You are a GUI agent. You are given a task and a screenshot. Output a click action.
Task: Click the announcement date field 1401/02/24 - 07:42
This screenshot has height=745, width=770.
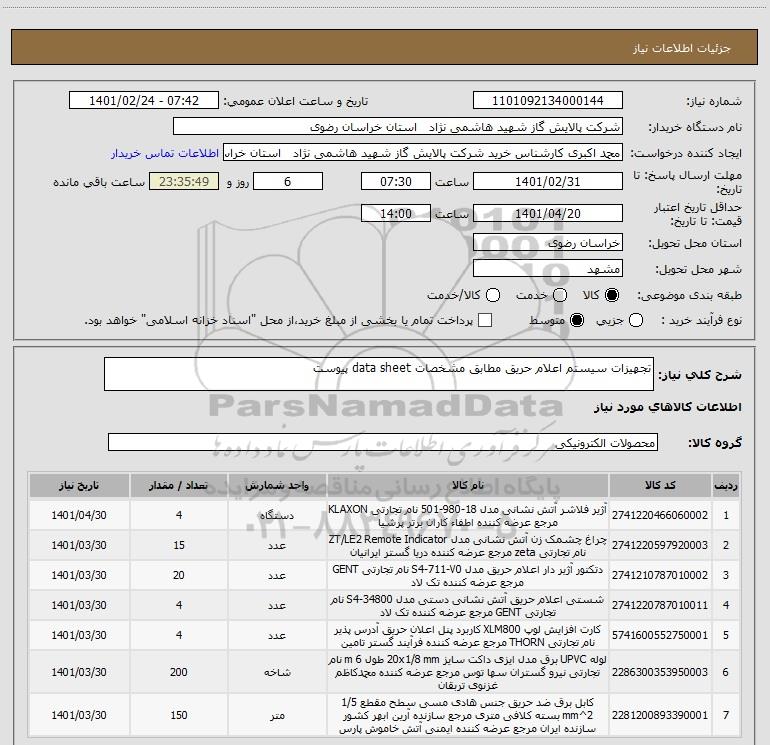point(143,101)
